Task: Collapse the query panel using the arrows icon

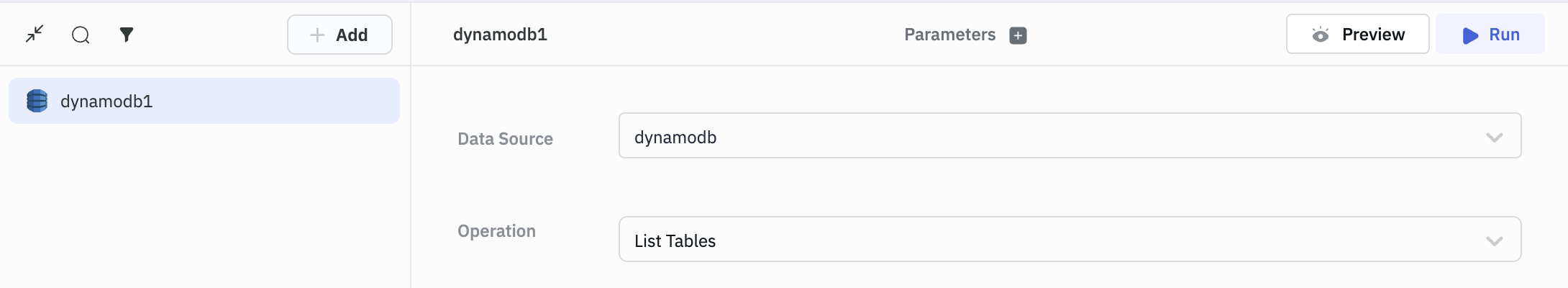Action: point(35,34)
